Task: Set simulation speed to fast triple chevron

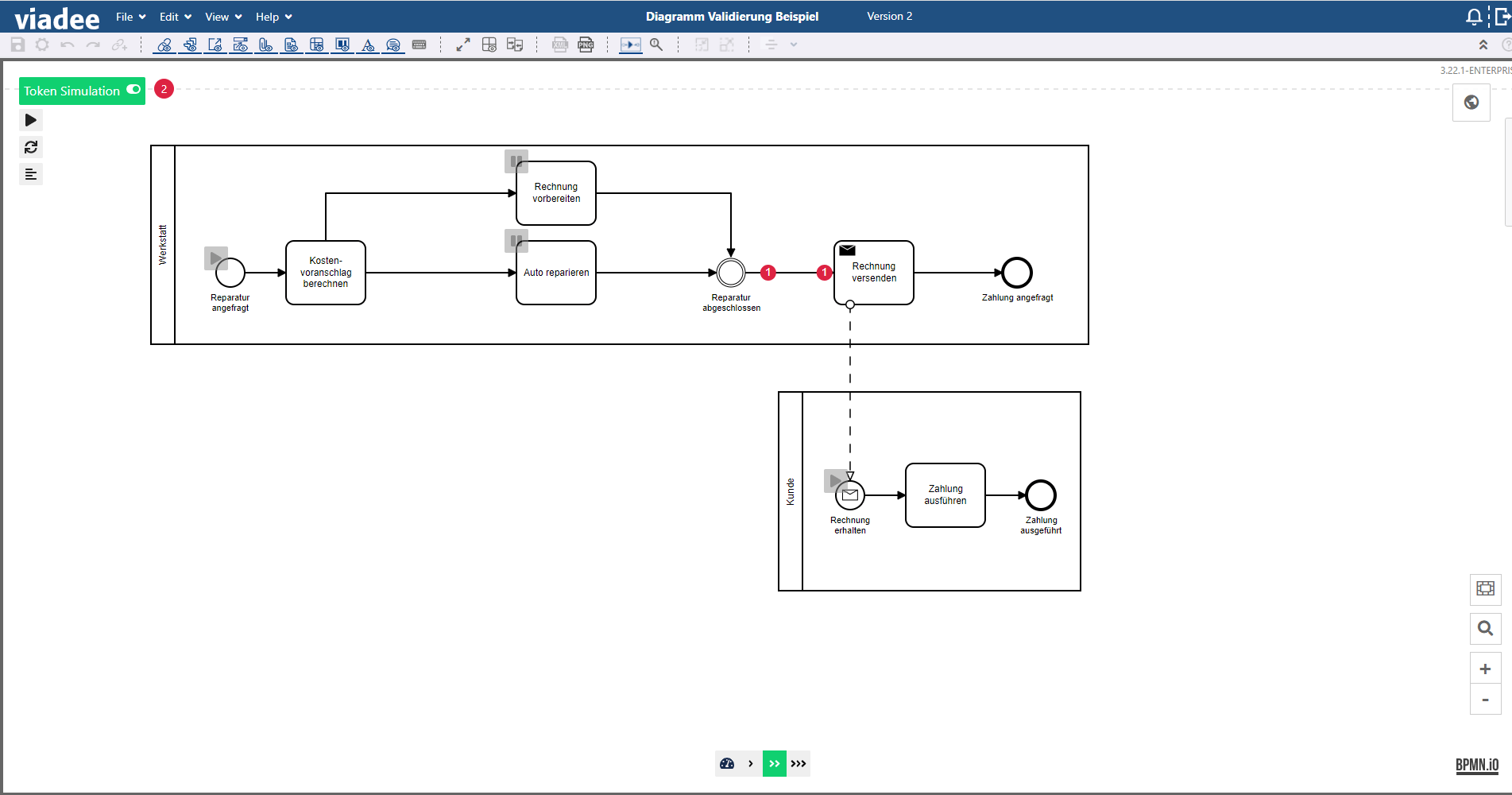Action: tap(799, 763)
